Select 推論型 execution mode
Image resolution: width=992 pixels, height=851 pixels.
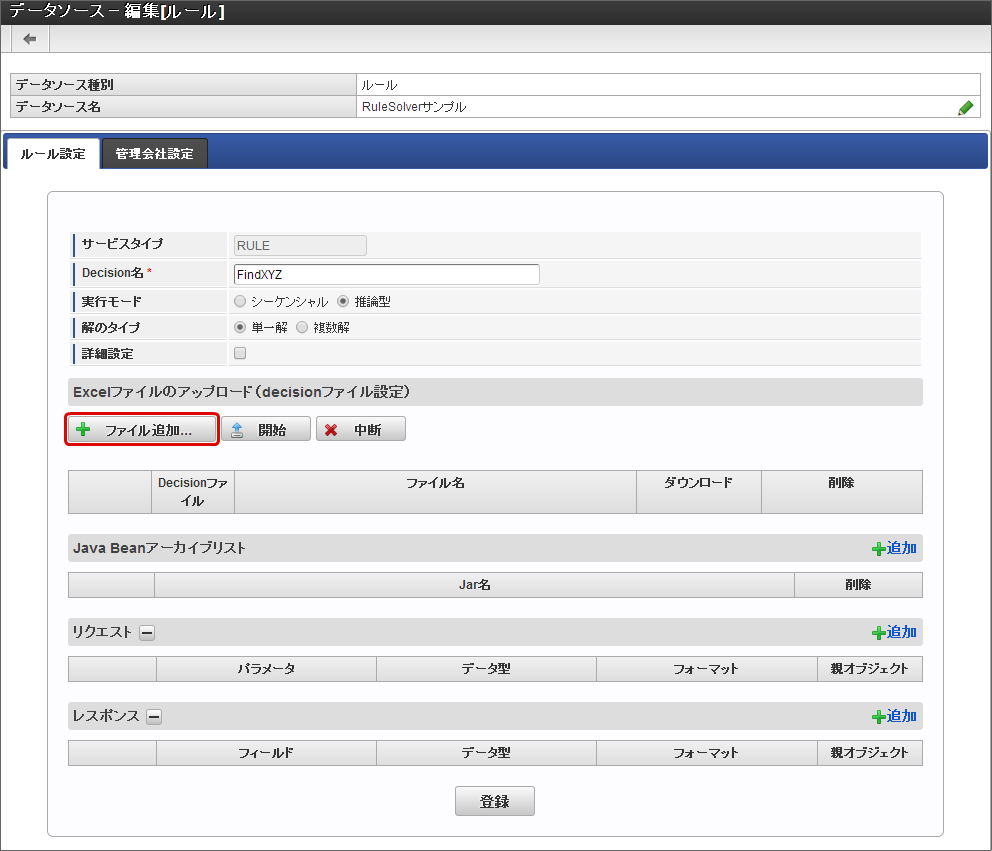(x=343, y=301)
